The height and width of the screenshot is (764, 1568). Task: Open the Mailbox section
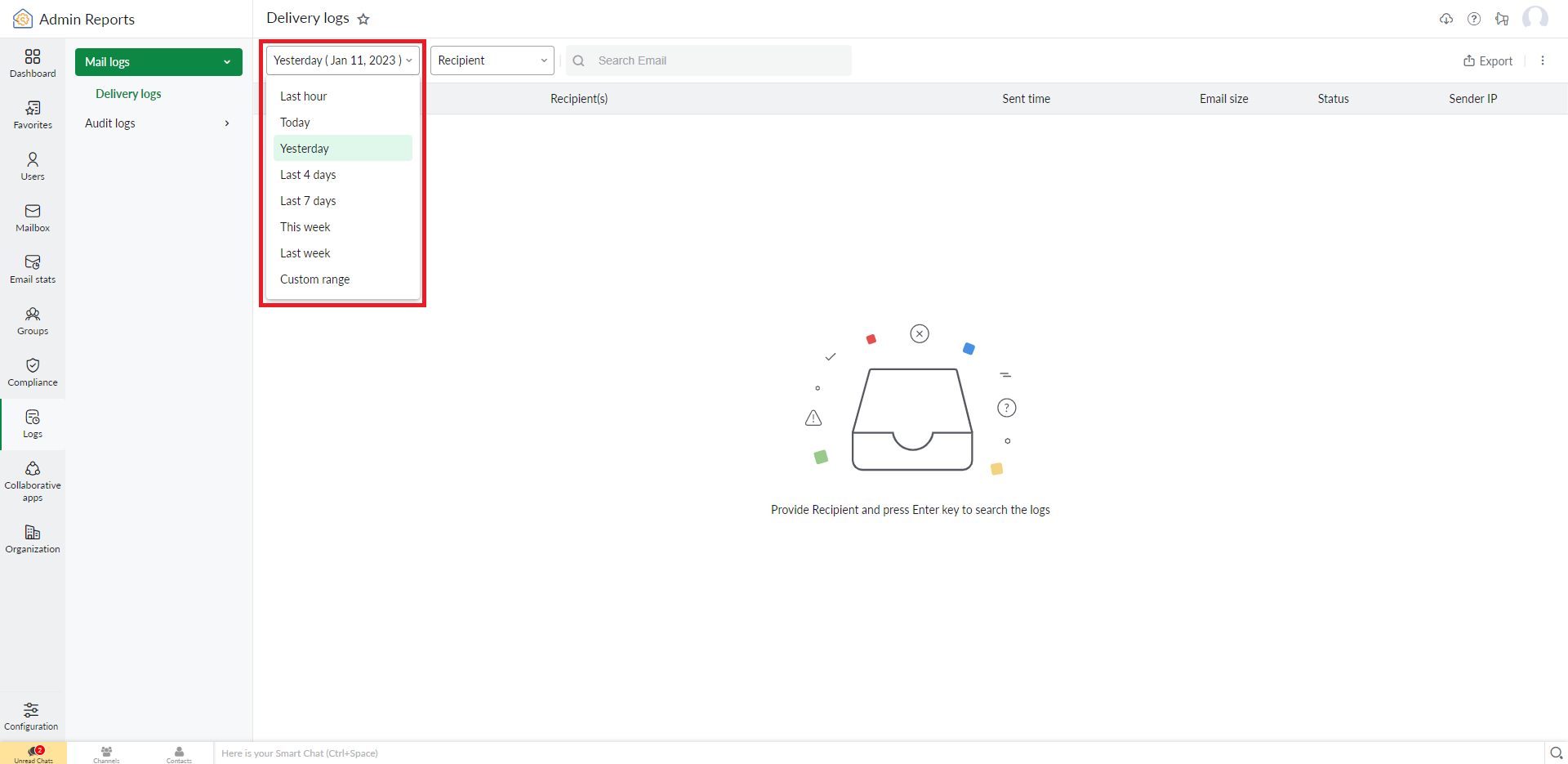click(x=33, y=217)
